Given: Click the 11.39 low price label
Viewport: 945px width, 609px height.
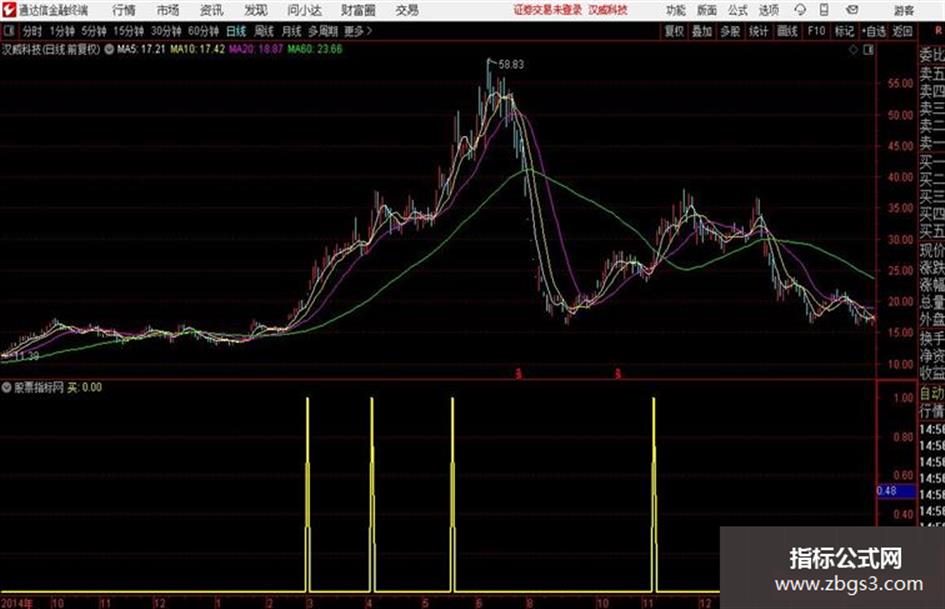Looking at the screenshot, I should point(27,356).
